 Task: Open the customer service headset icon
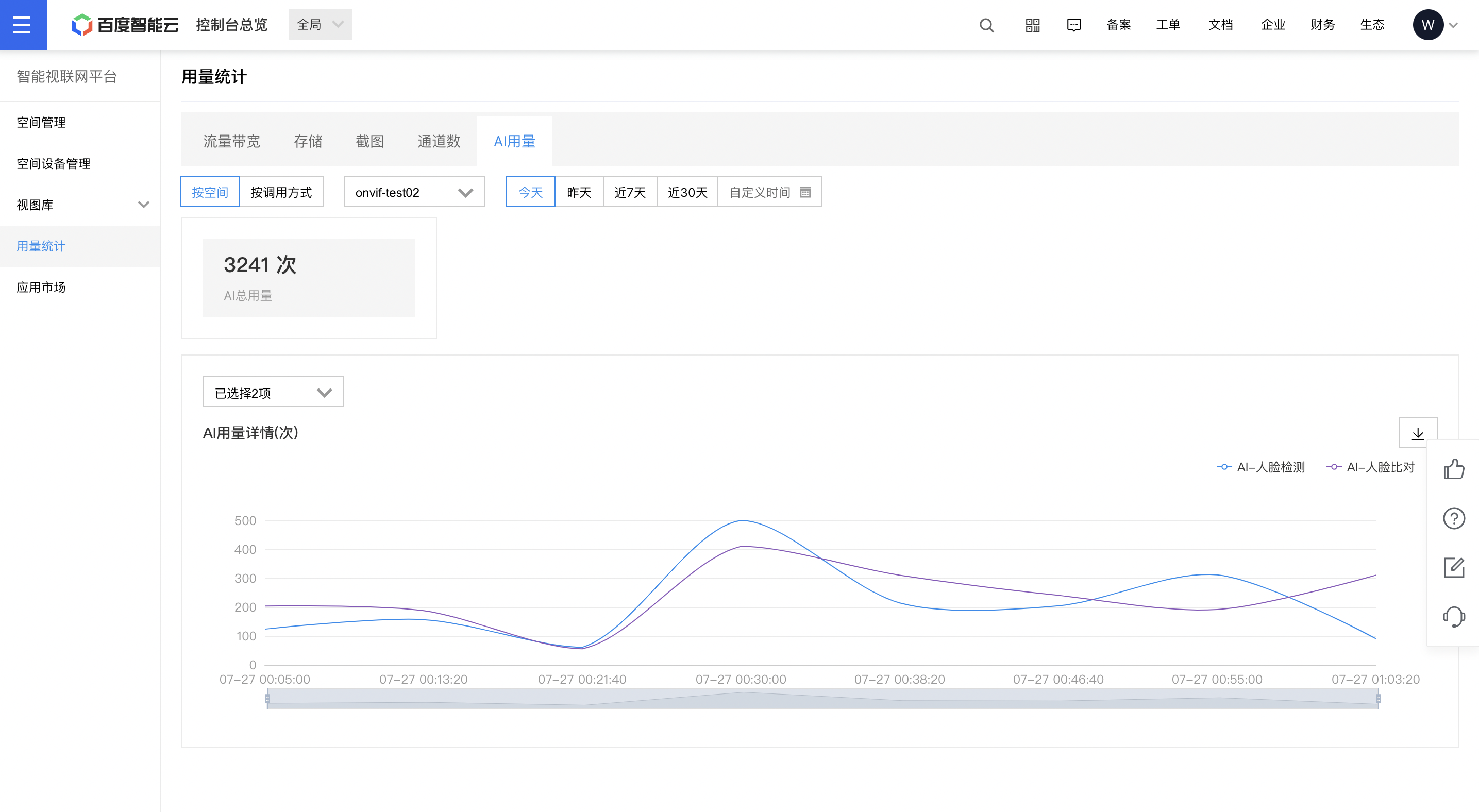point(1454,617)
